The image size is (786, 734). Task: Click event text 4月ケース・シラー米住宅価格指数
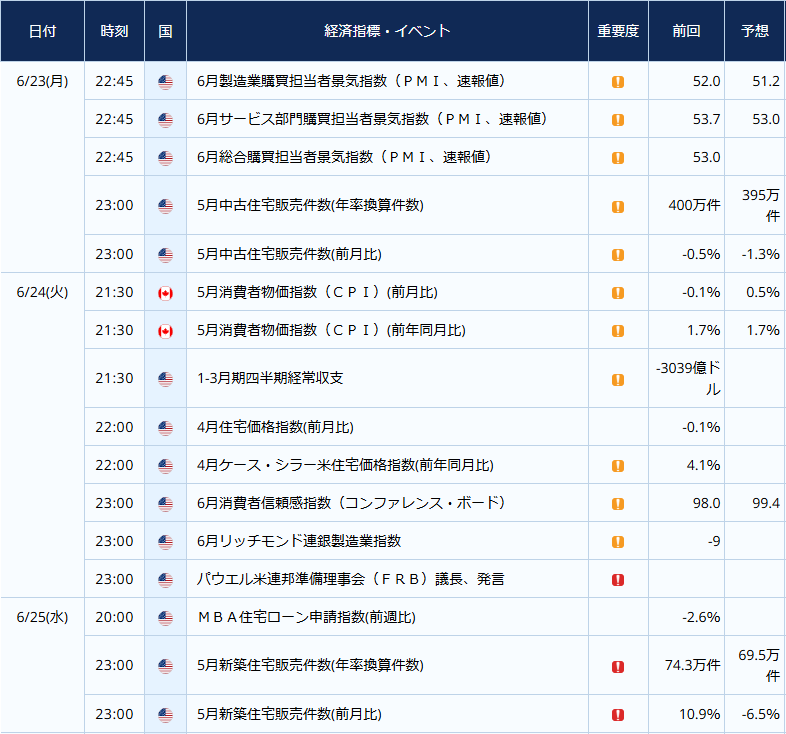click(306, 465)
